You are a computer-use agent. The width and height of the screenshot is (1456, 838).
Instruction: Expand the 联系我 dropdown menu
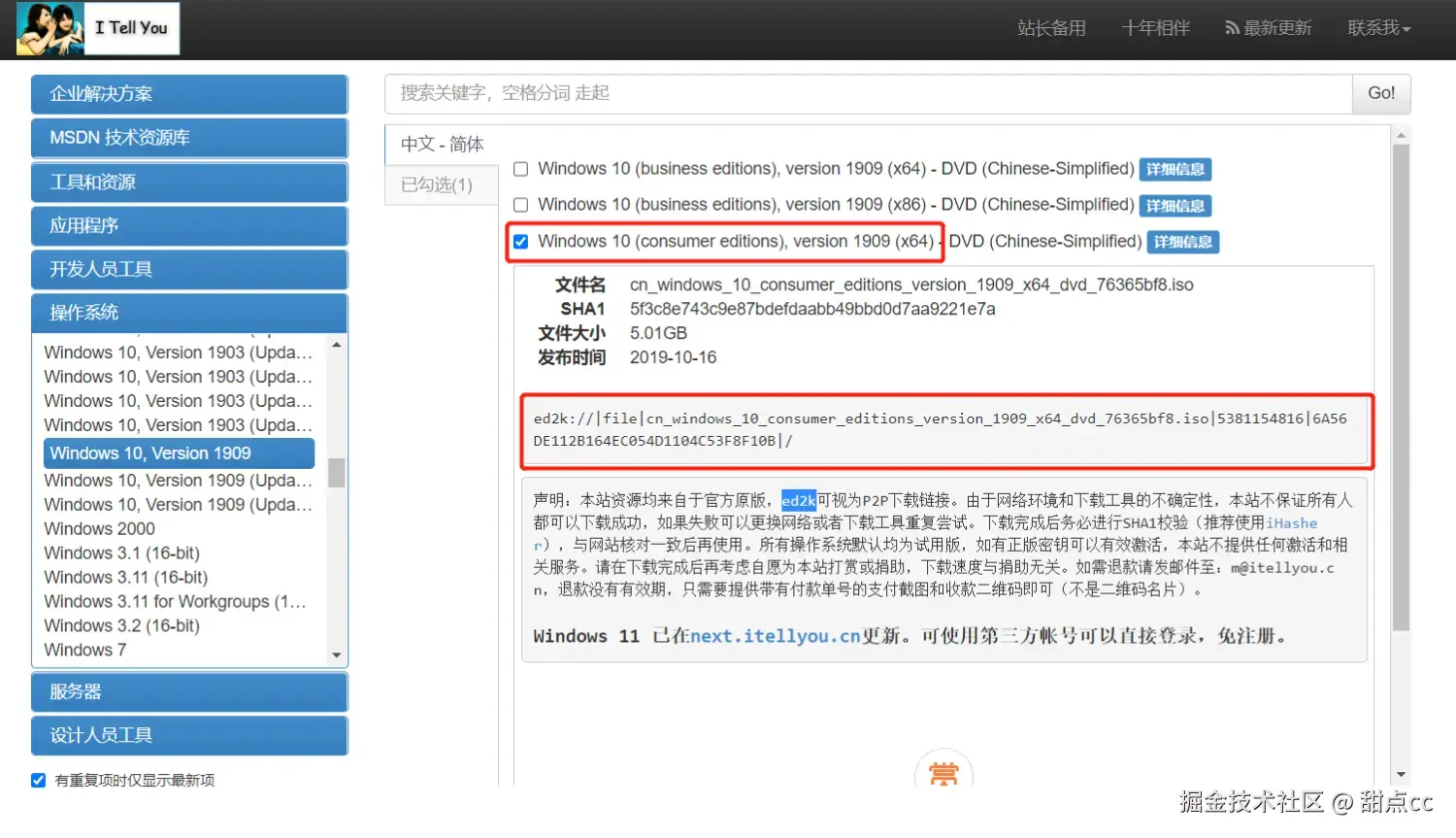tap(1378, 28)
